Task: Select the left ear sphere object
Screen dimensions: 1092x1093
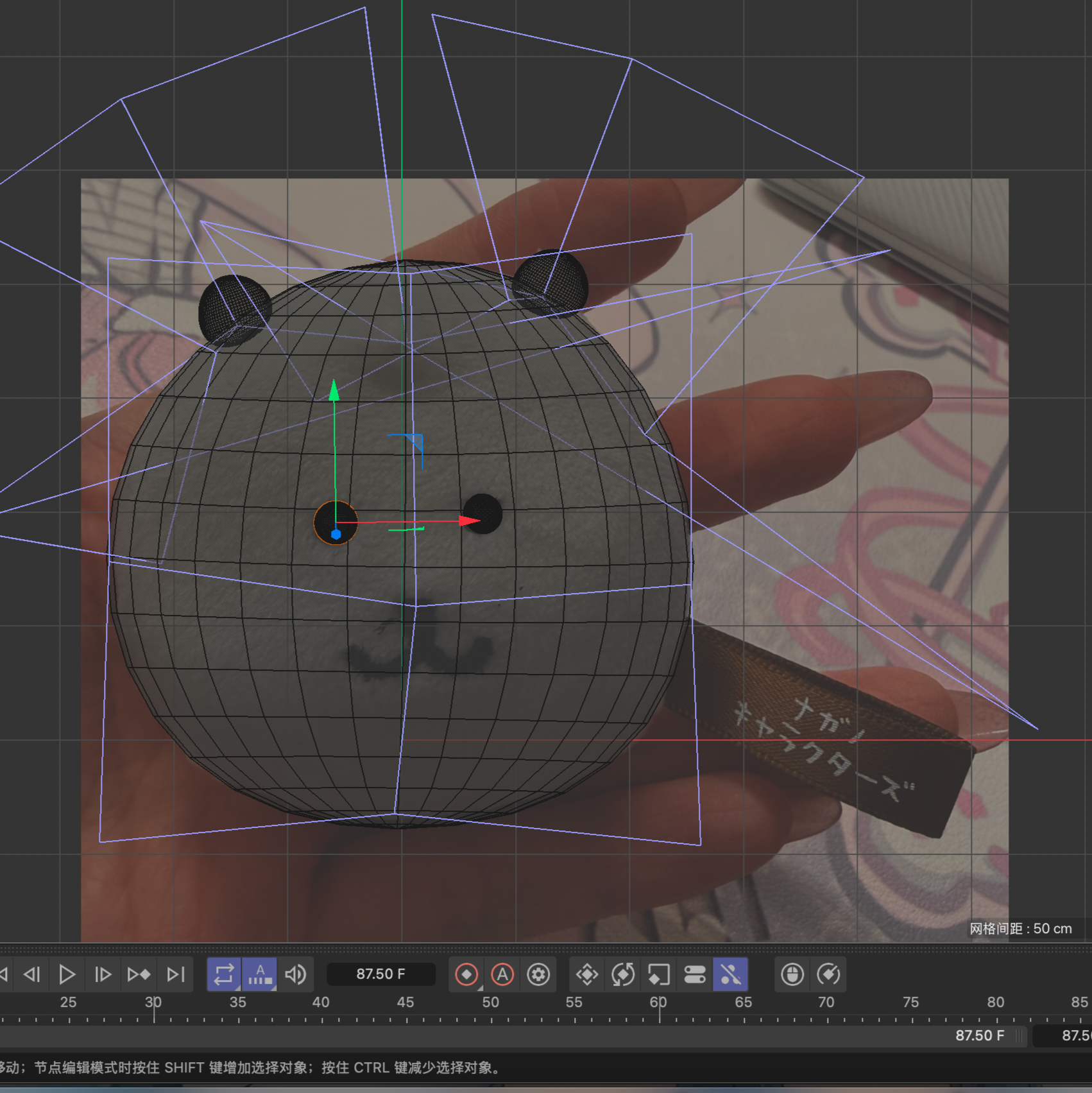Action: click(234, 309)
